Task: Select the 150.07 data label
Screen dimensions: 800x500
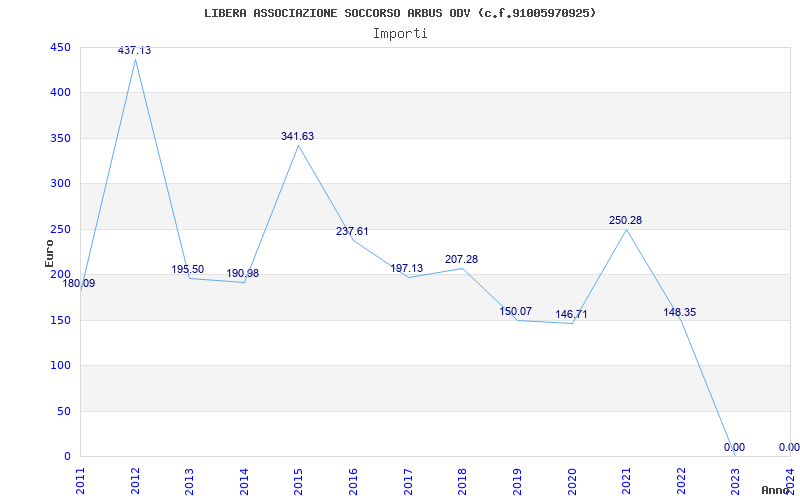Action: (x=515, y=311)
